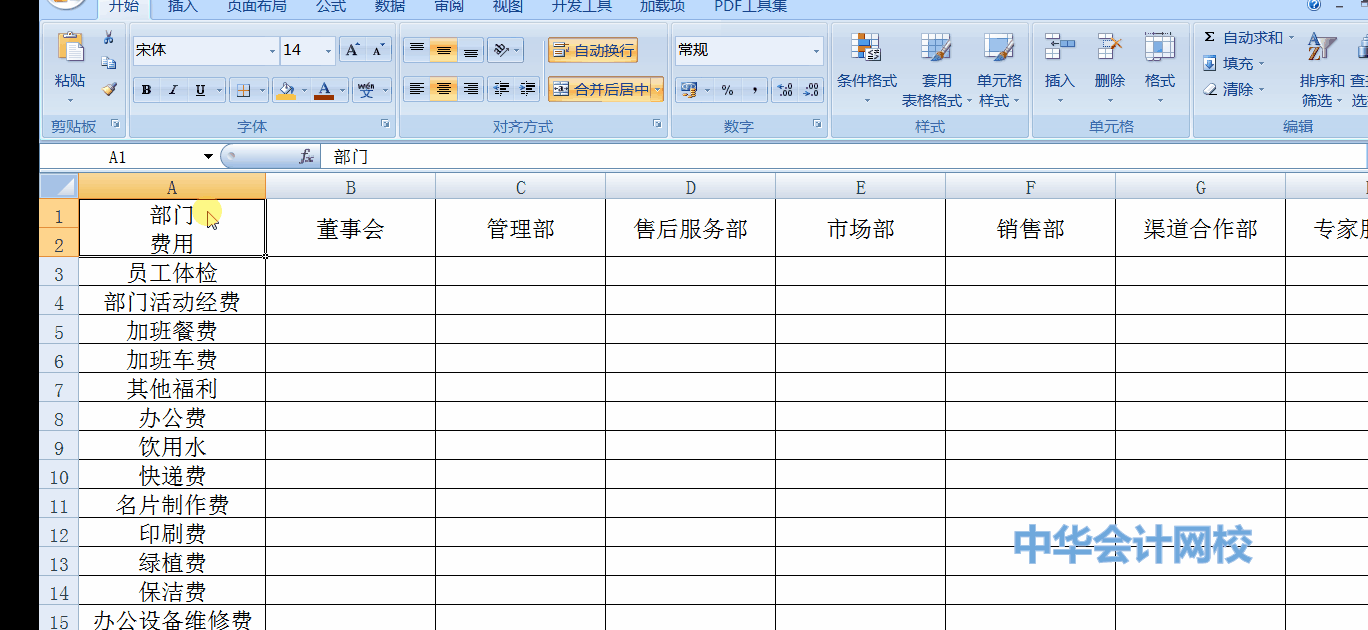Open the number format dropdown (常规)
The height and width of the screenshot is (630, 1368).
pos(816,51)
